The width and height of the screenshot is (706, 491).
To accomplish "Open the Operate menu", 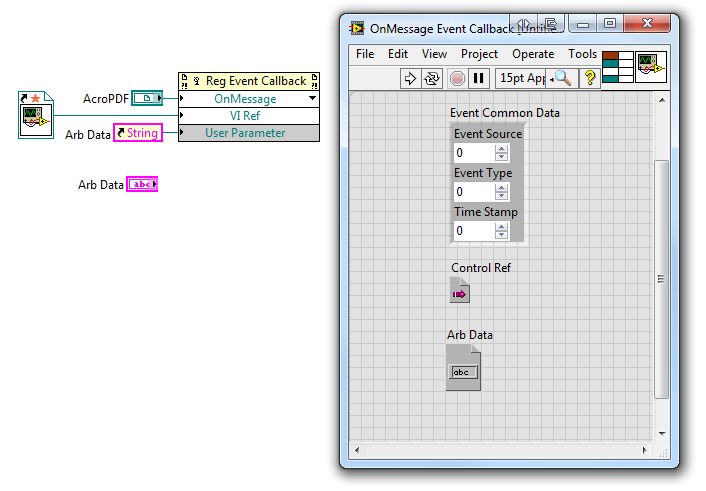I will click(533, 54).
